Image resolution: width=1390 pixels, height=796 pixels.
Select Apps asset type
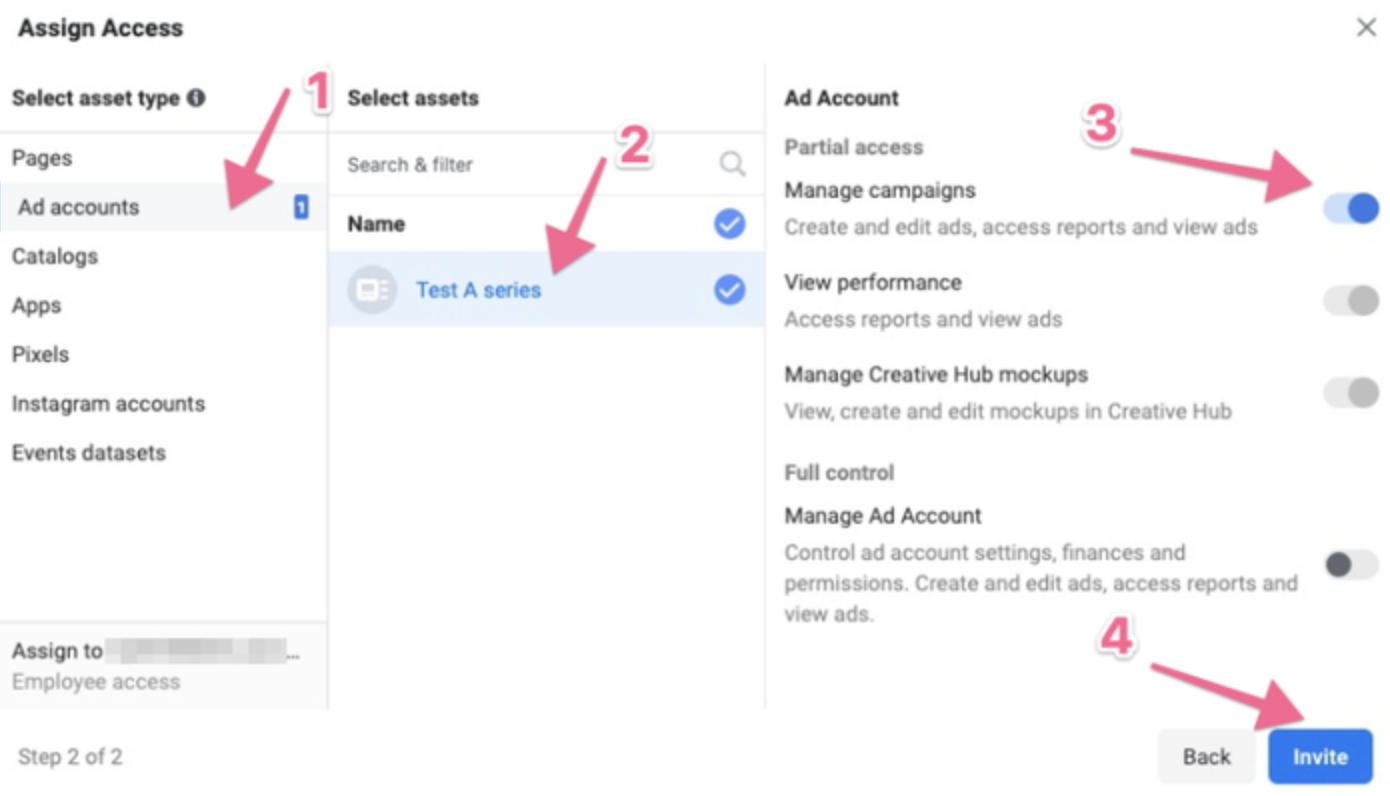tap(36, 305)
